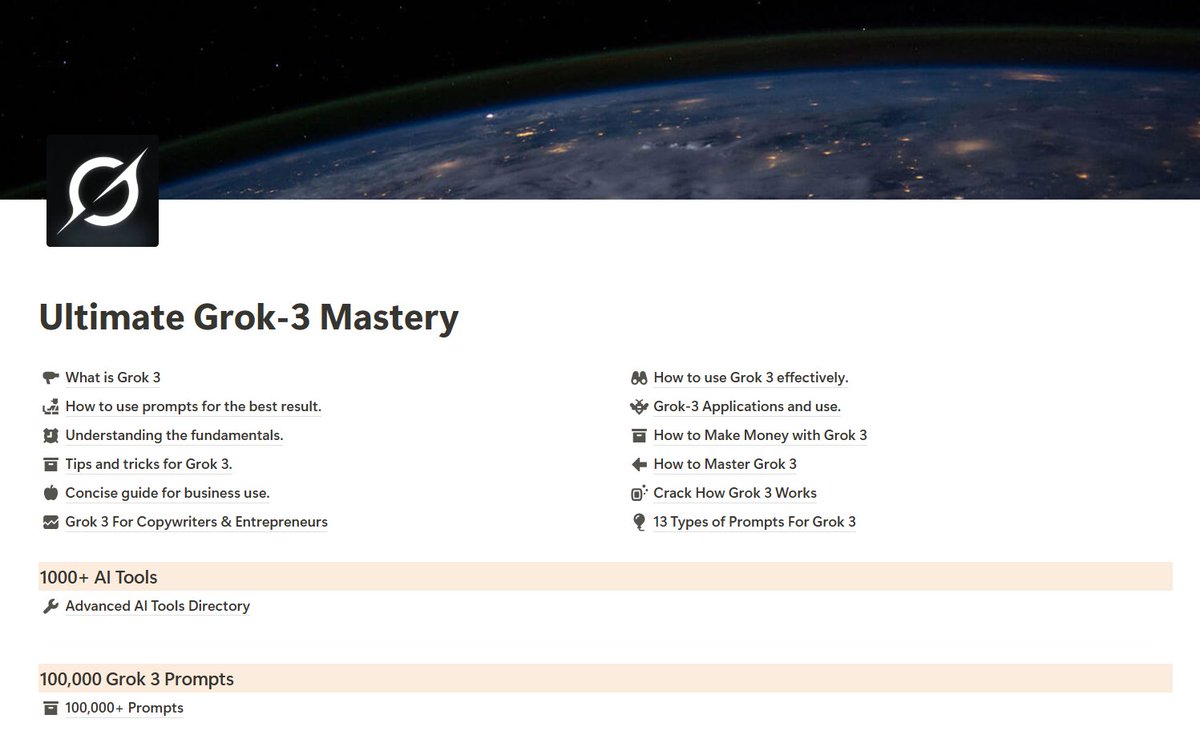
Task: Click the 'Ultimate Grok-3 Mastery' page title
Action: click(x=249, y=317)
